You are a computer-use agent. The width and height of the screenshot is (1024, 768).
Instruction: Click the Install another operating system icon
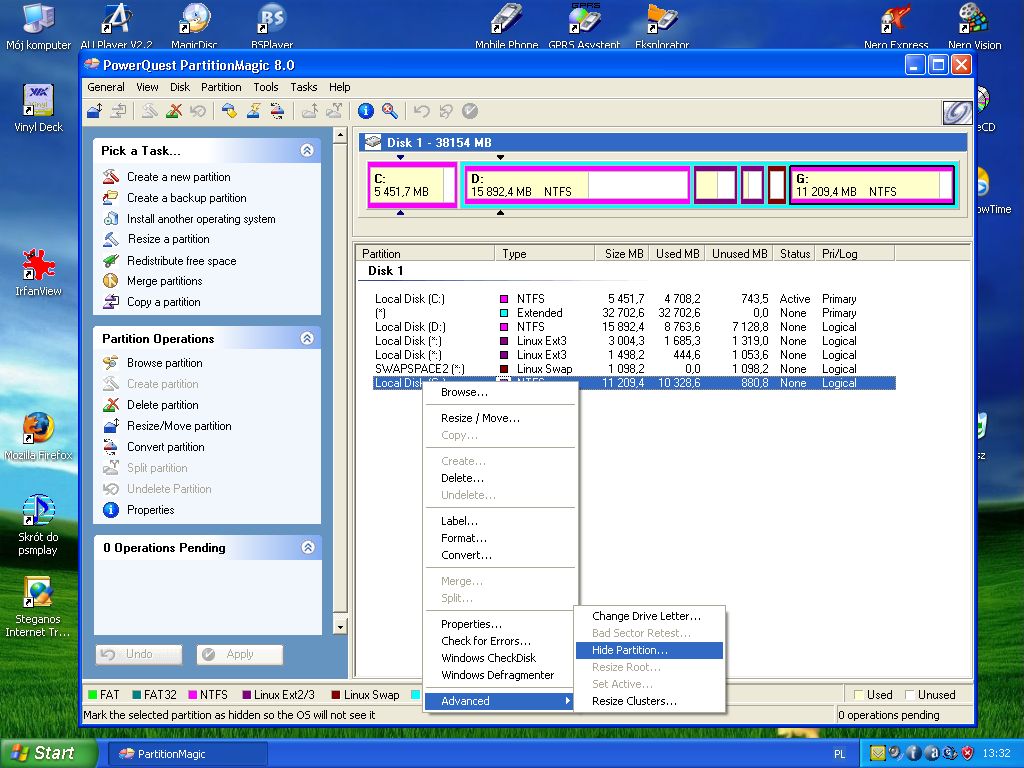click(x=111, y=219)
